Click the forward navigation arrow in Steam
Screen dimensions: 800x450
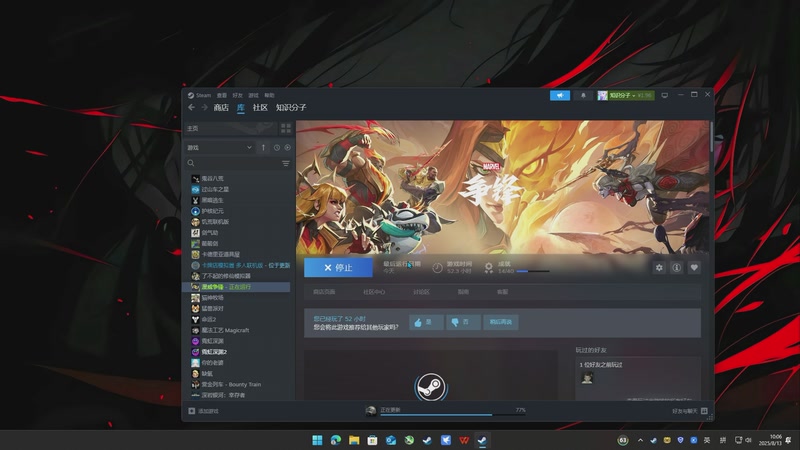coord(204,108)
